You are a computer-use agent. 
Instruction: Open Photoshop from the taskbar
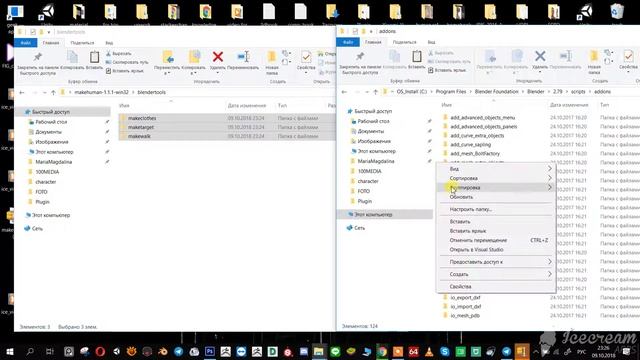(x=210, y=351)
